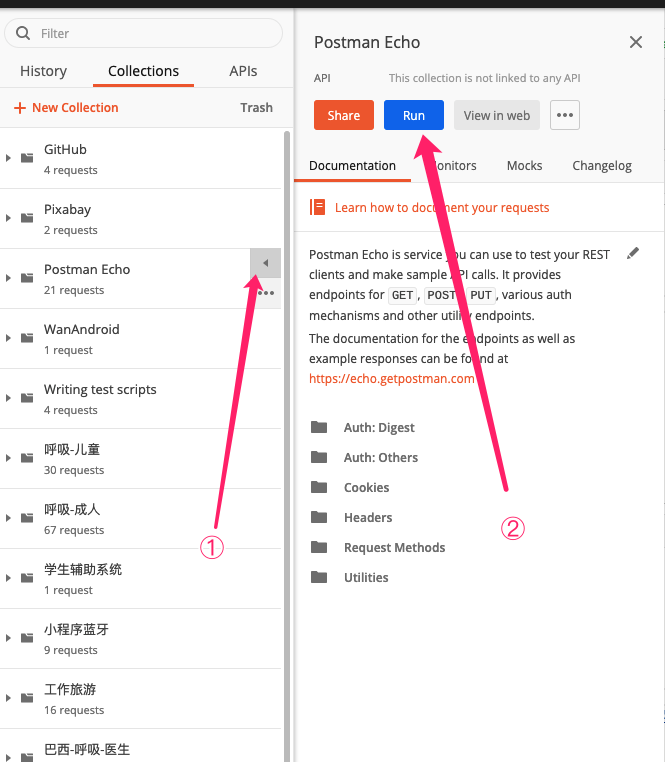Screen dimensions: 665x762
Task: Expand the 呼吸-儿童 collection arrow
Action: (8, 458)
